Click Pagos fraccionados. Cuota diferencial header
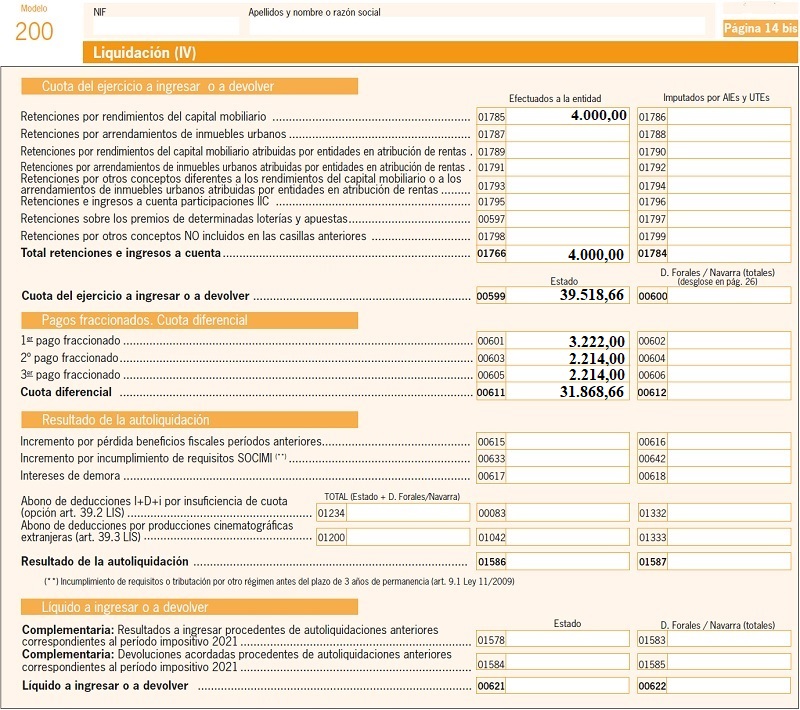The width and height of the screenshot is (800, 710). [189, 320]
